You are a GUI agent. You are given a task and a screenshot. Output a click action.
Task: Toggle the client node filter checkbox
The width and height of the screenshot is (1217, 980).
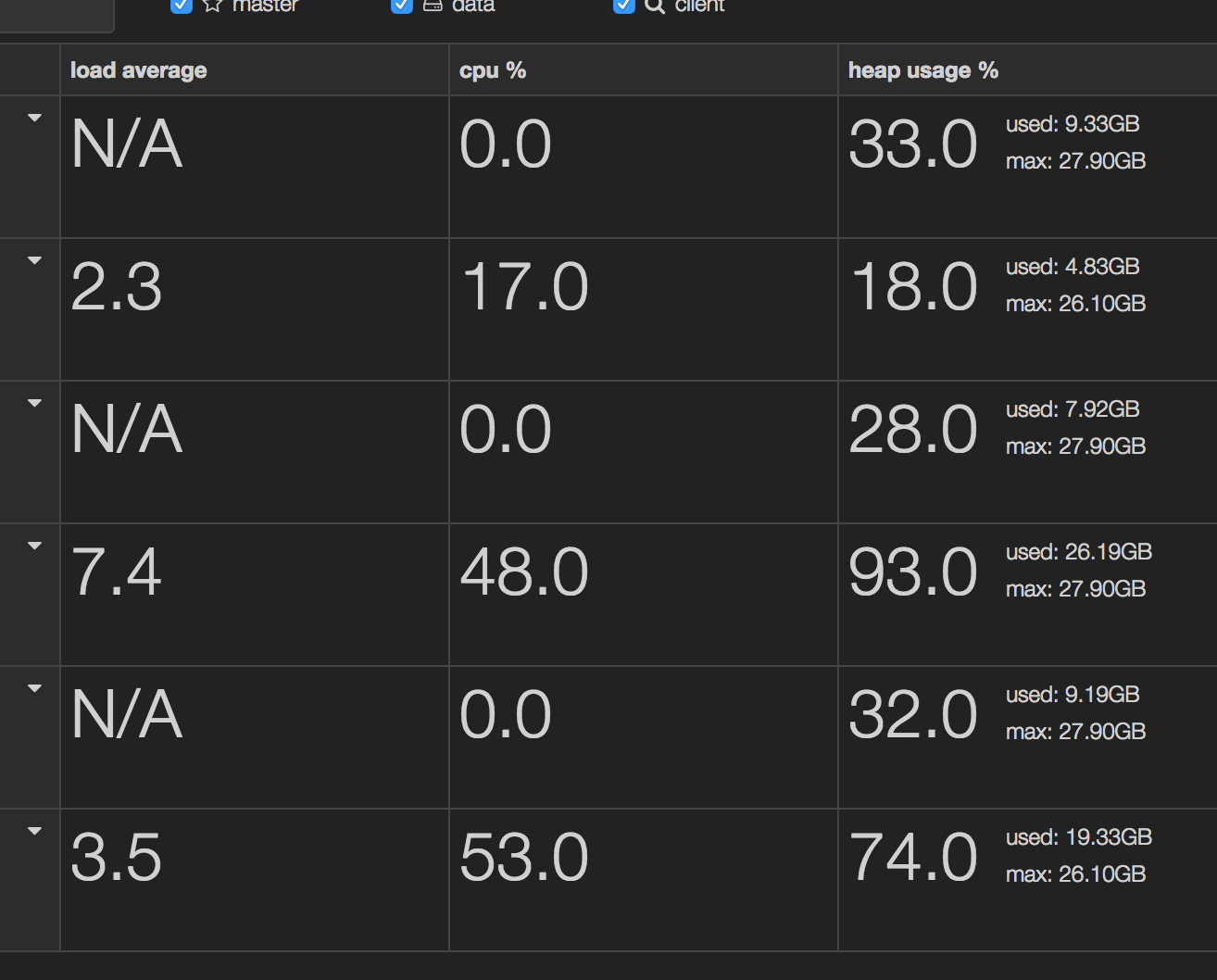pos(624,6)
